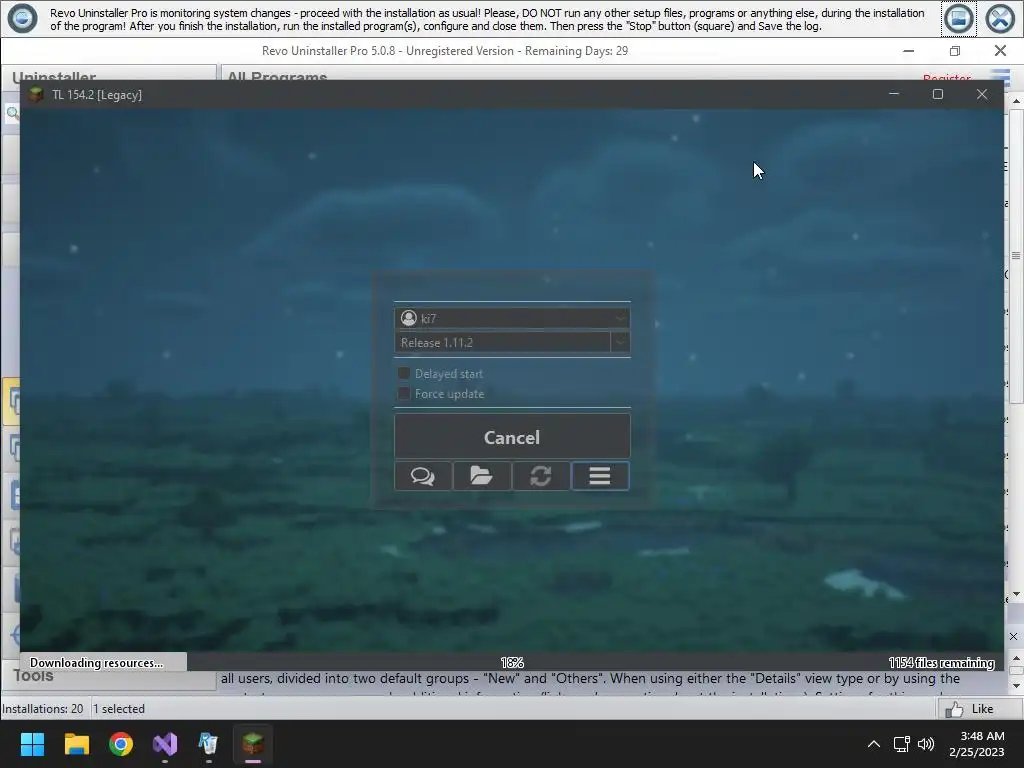The width and height of the screenshot is (1024, 768).
Task: Click the Revo Stop monitoring square button
Action: (959, 18)
